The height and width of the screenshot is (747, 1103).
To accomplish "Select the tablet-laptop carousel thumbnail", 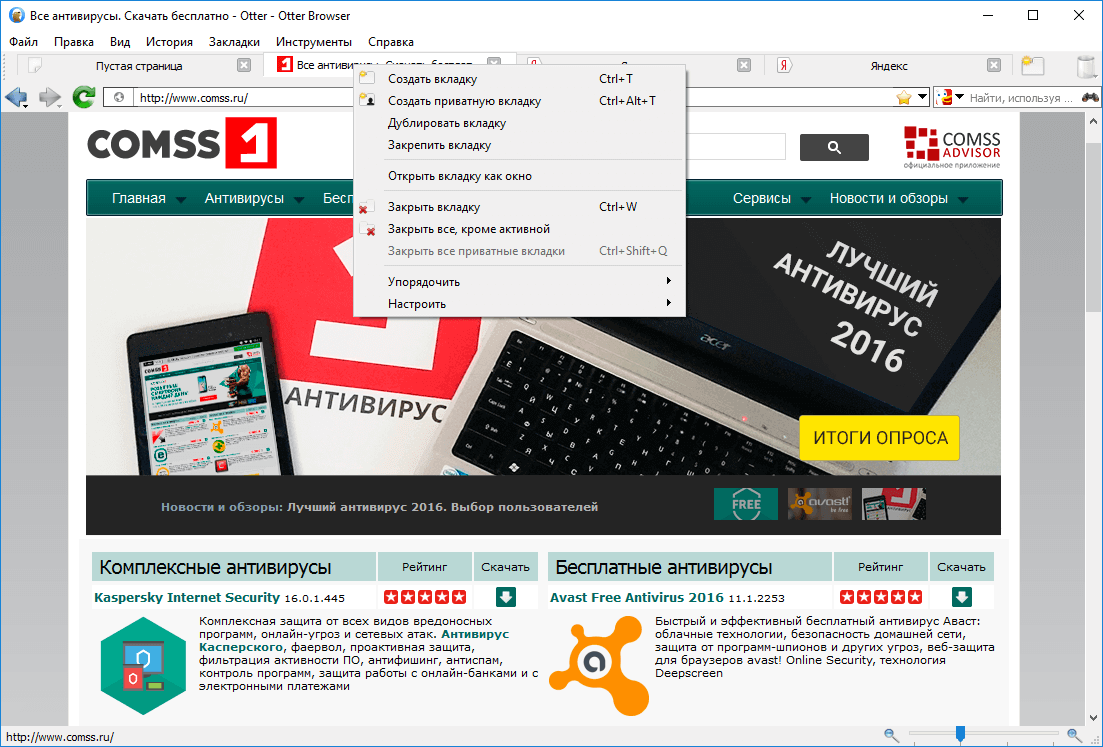I will coord(893,504).
